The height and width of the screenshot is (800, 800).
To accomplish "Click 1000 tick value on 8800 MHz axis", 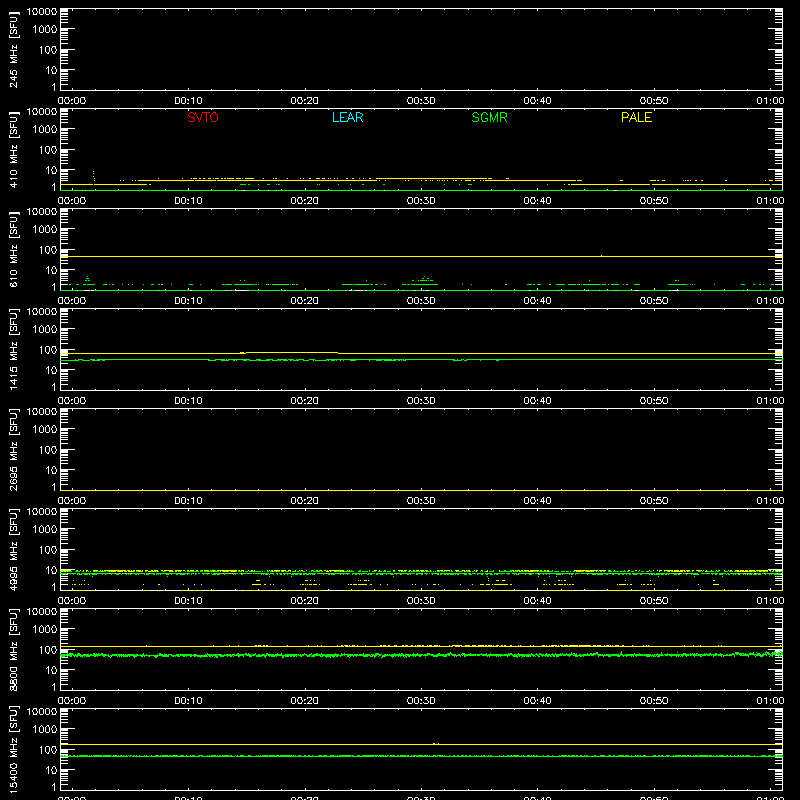I will point(45,630).
